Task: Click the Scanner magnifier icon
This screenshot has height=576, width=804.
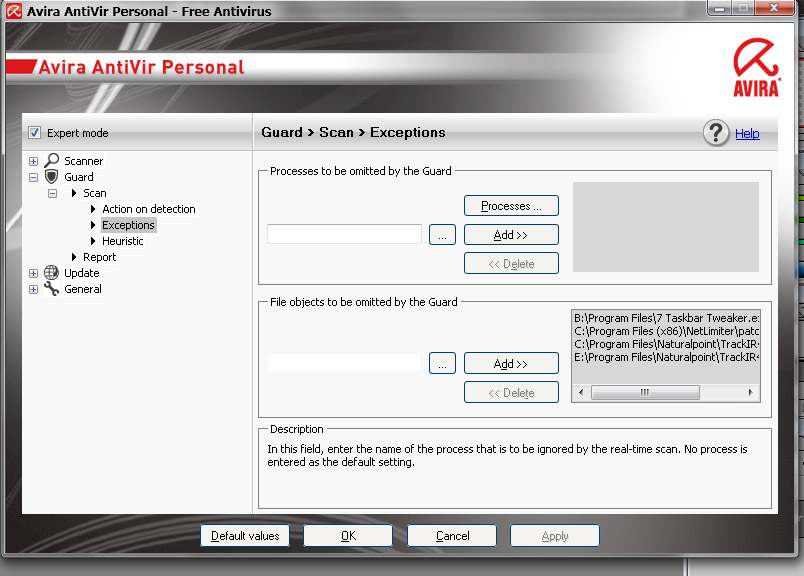Action: [x=52, y=161]
